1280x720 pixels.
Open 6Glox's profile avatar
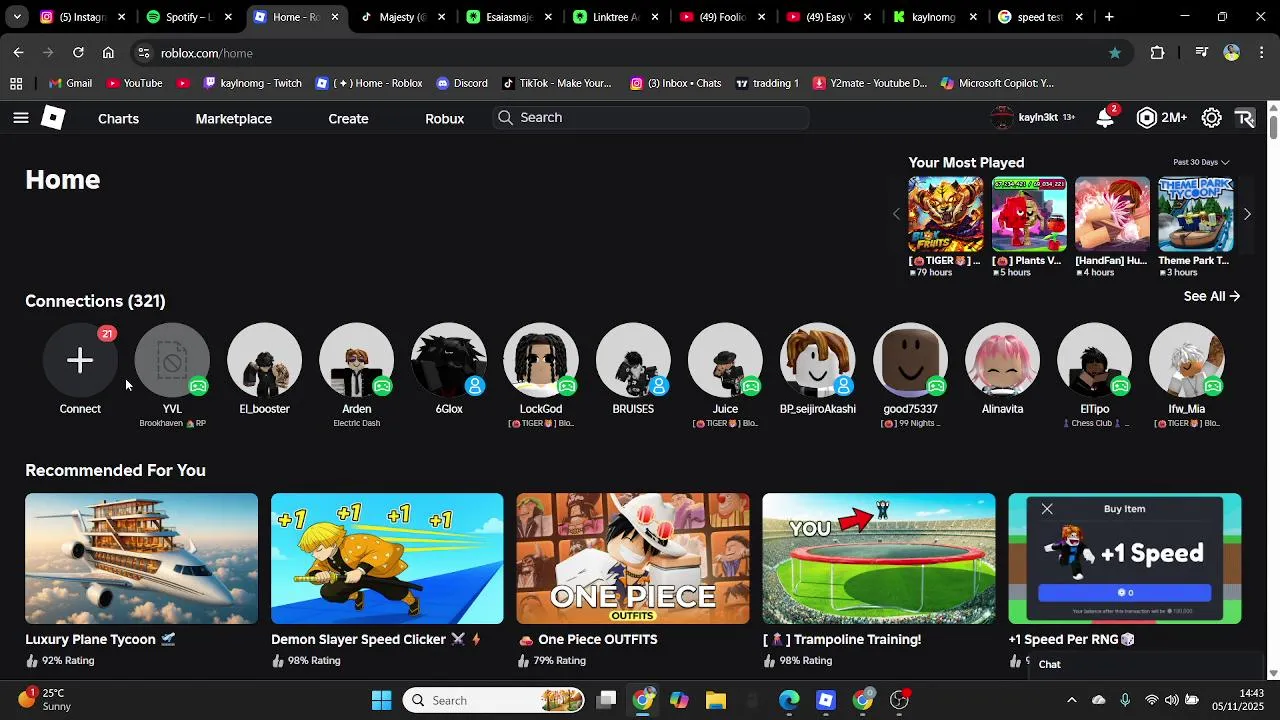coord(449,360)
